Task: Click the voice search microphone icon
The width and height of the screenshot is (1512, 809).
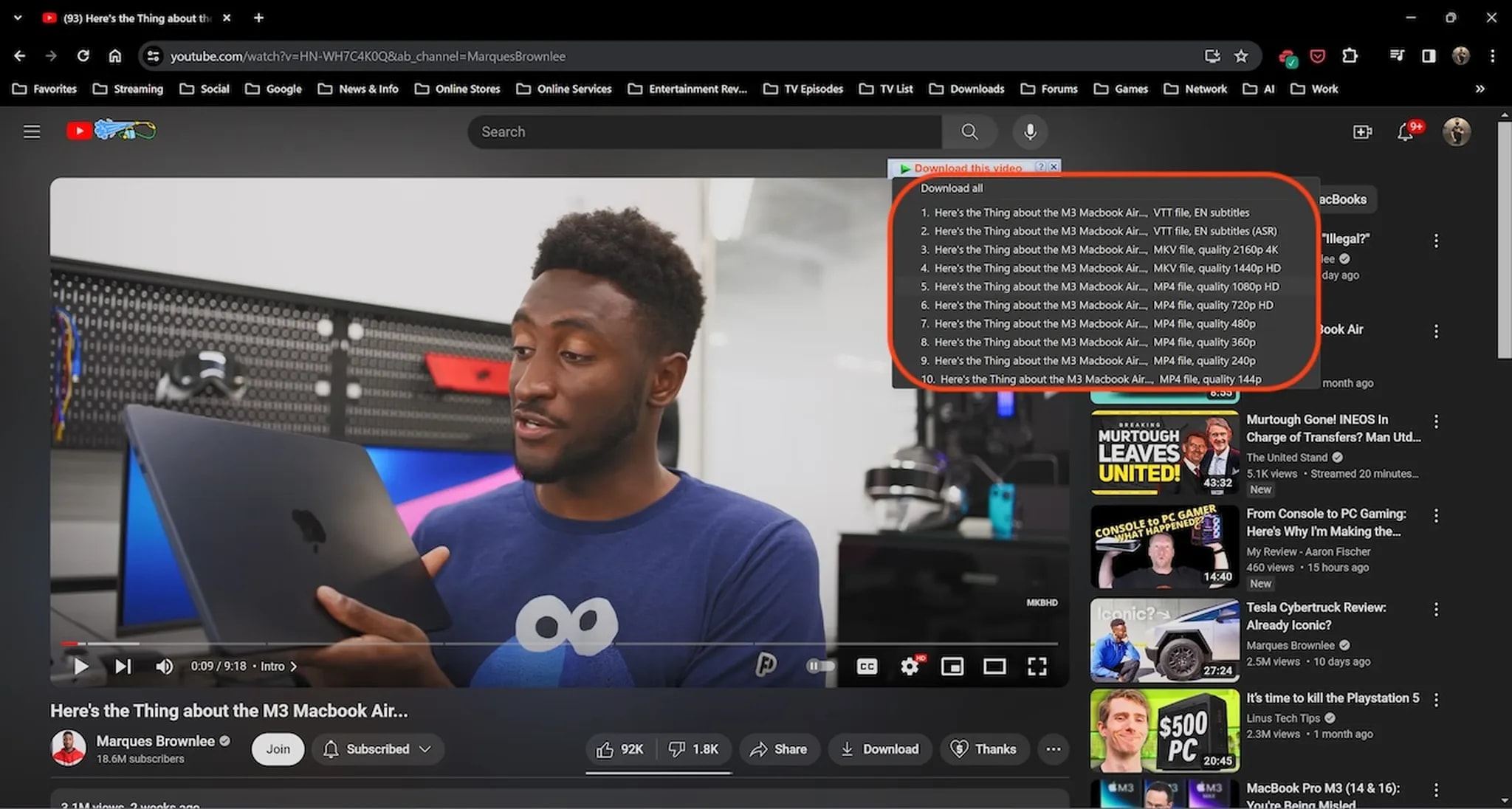Action: coord(1030,131)
